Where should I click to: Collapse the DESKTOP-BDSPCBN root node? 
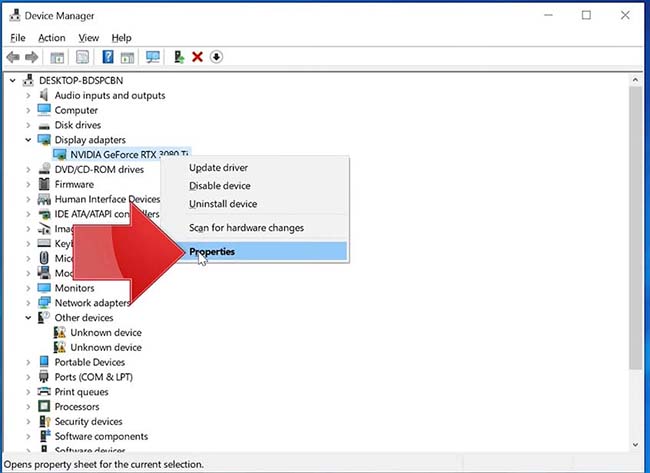point(13,80)
